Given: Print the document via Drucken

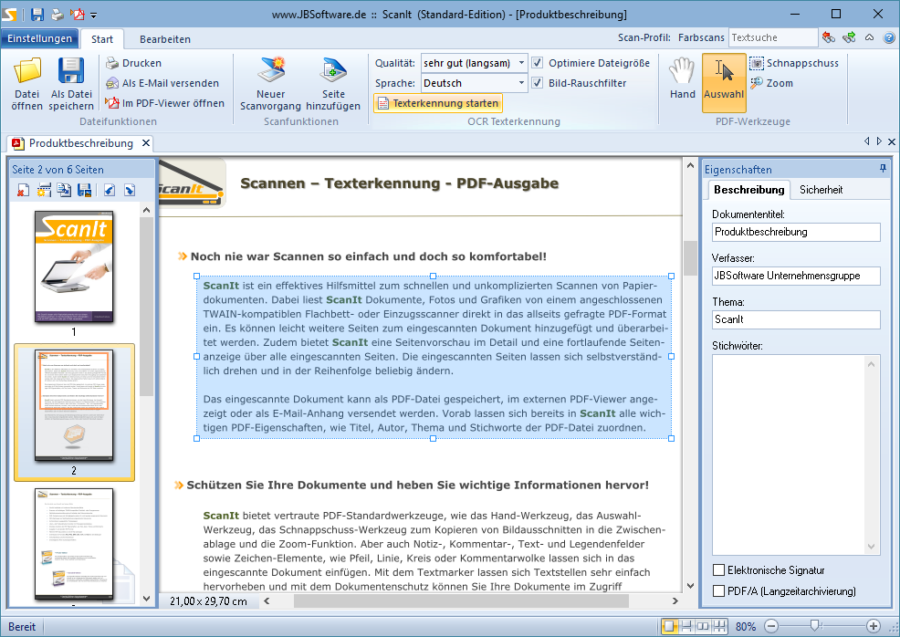Looking at the screenshot, I should 134,63.
